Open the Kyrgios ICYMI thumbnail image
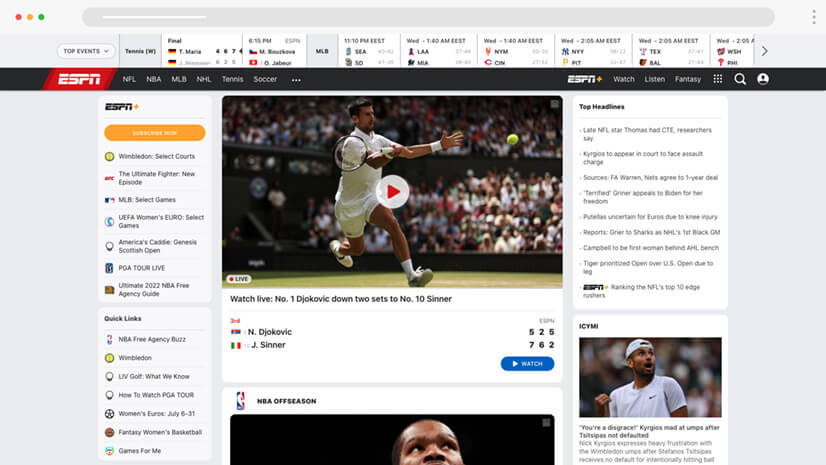Image resolution: width=826 pixels, height=465 pixels. (x=649, y=377)
